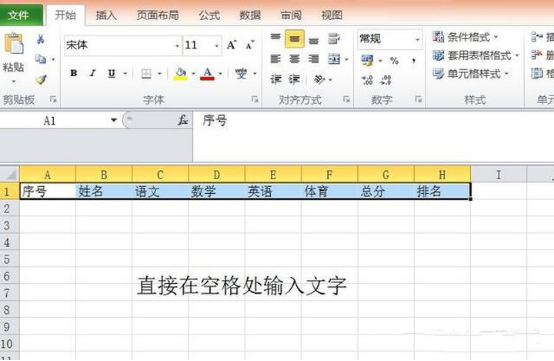Screen dimensions: 554x361
Task: Align text left
Action: coord(275,59)
